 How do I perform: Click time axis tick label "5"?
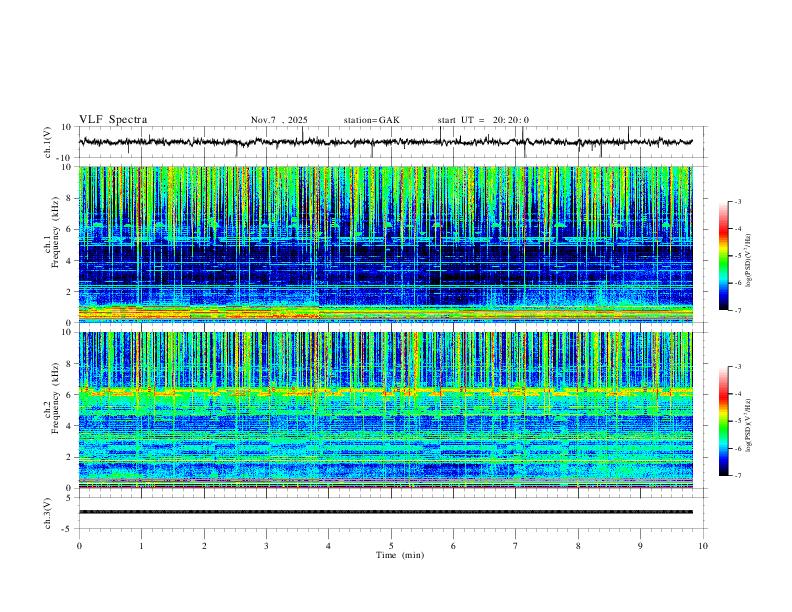tap(391, 546)
